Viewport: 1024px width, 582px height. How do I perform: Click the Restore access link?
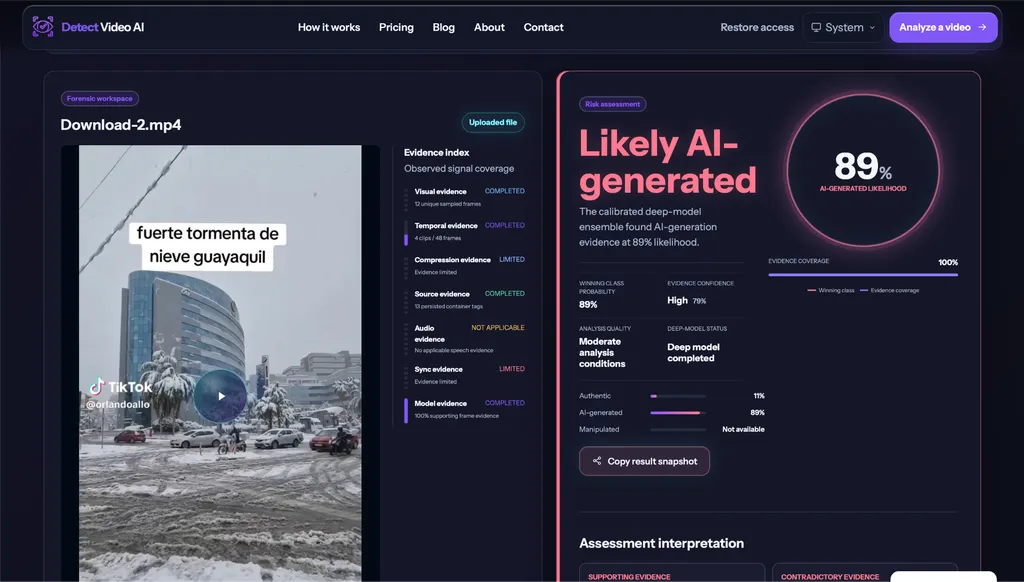coord(757,27)
